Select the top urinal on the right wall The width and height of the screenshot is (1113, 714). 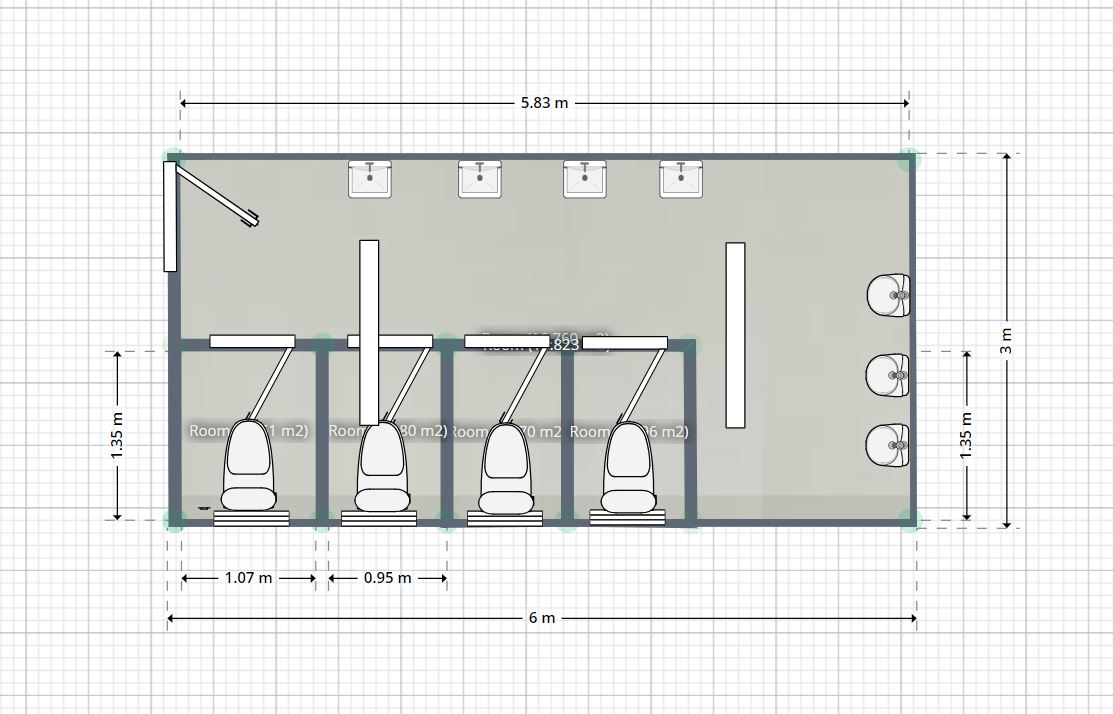pos(887,295)
